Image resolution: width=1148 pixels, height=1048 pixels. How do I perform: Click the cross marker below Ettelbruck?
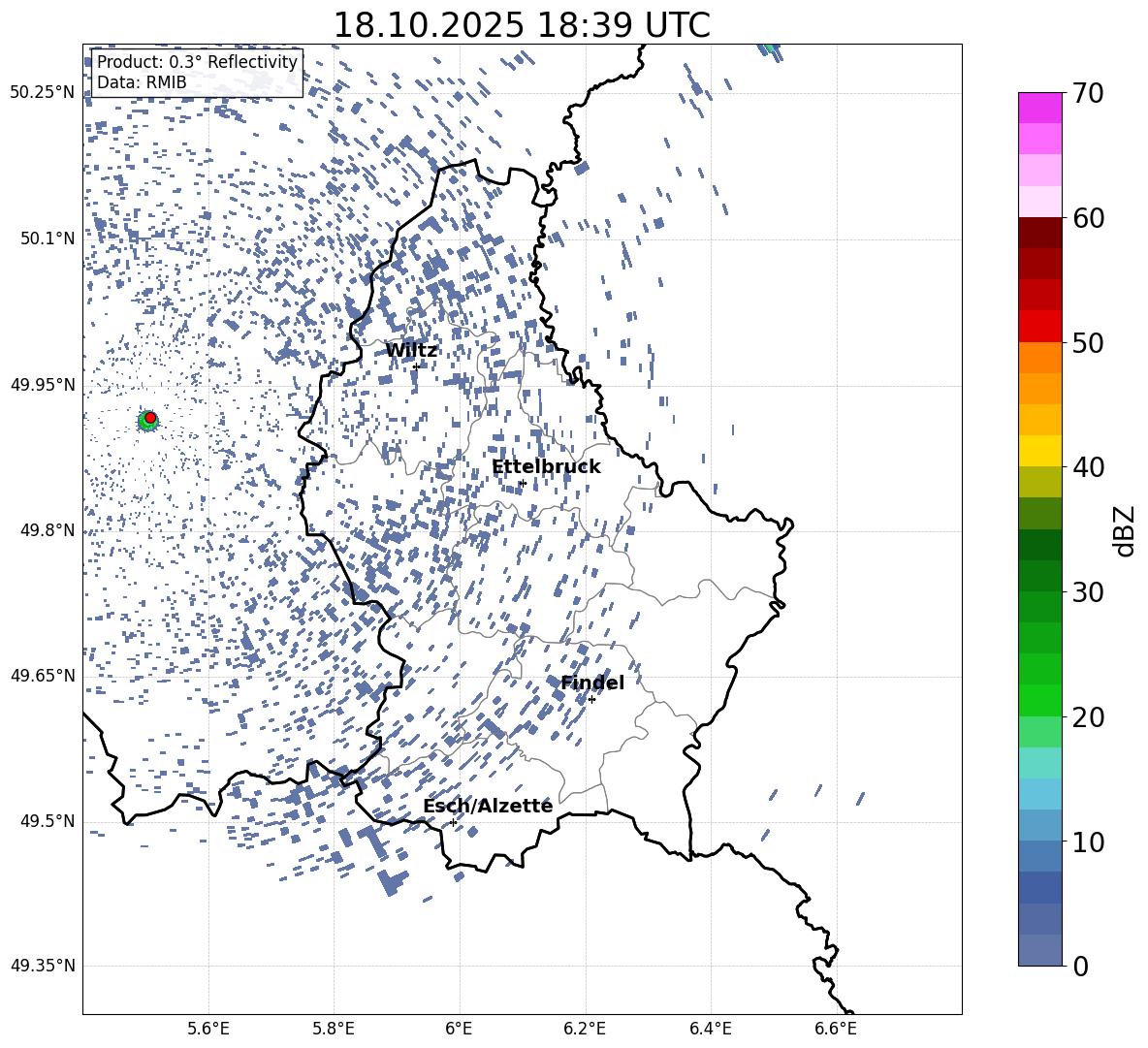point(523,483)
